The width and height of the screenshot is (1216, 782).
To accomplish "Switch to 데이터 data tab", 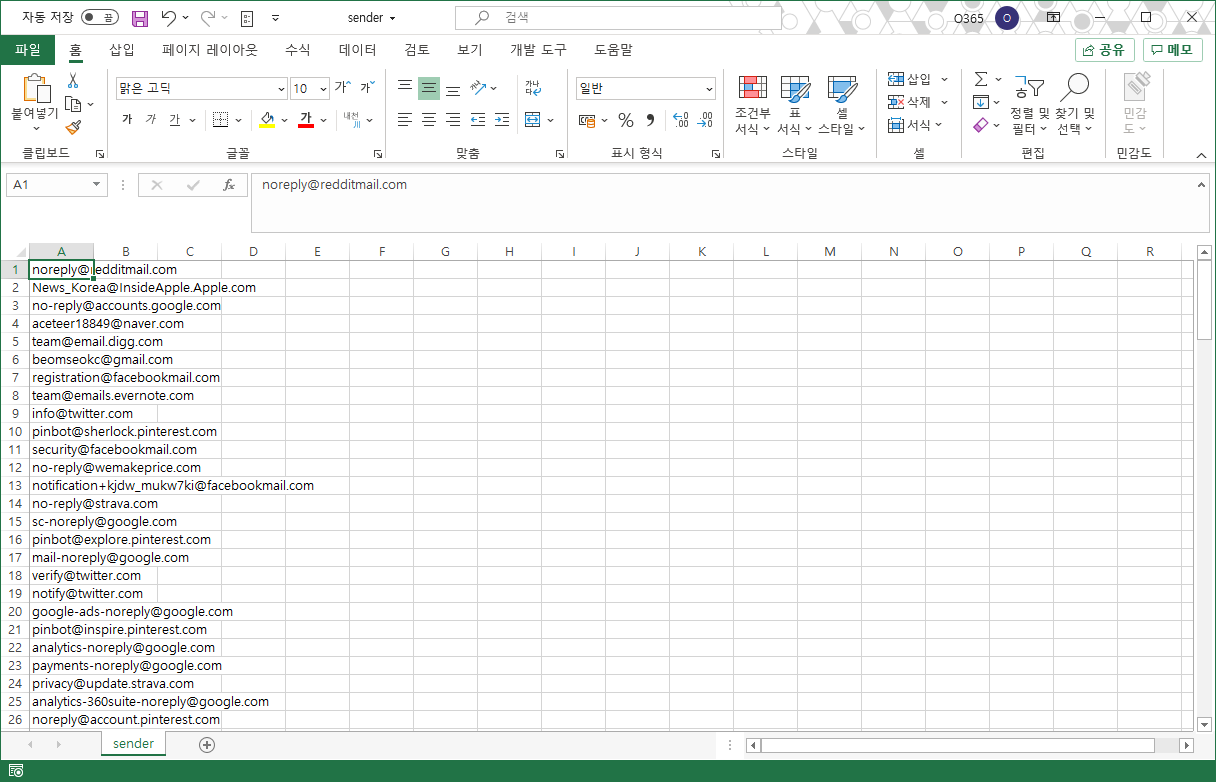I will [x=358, y=50].
